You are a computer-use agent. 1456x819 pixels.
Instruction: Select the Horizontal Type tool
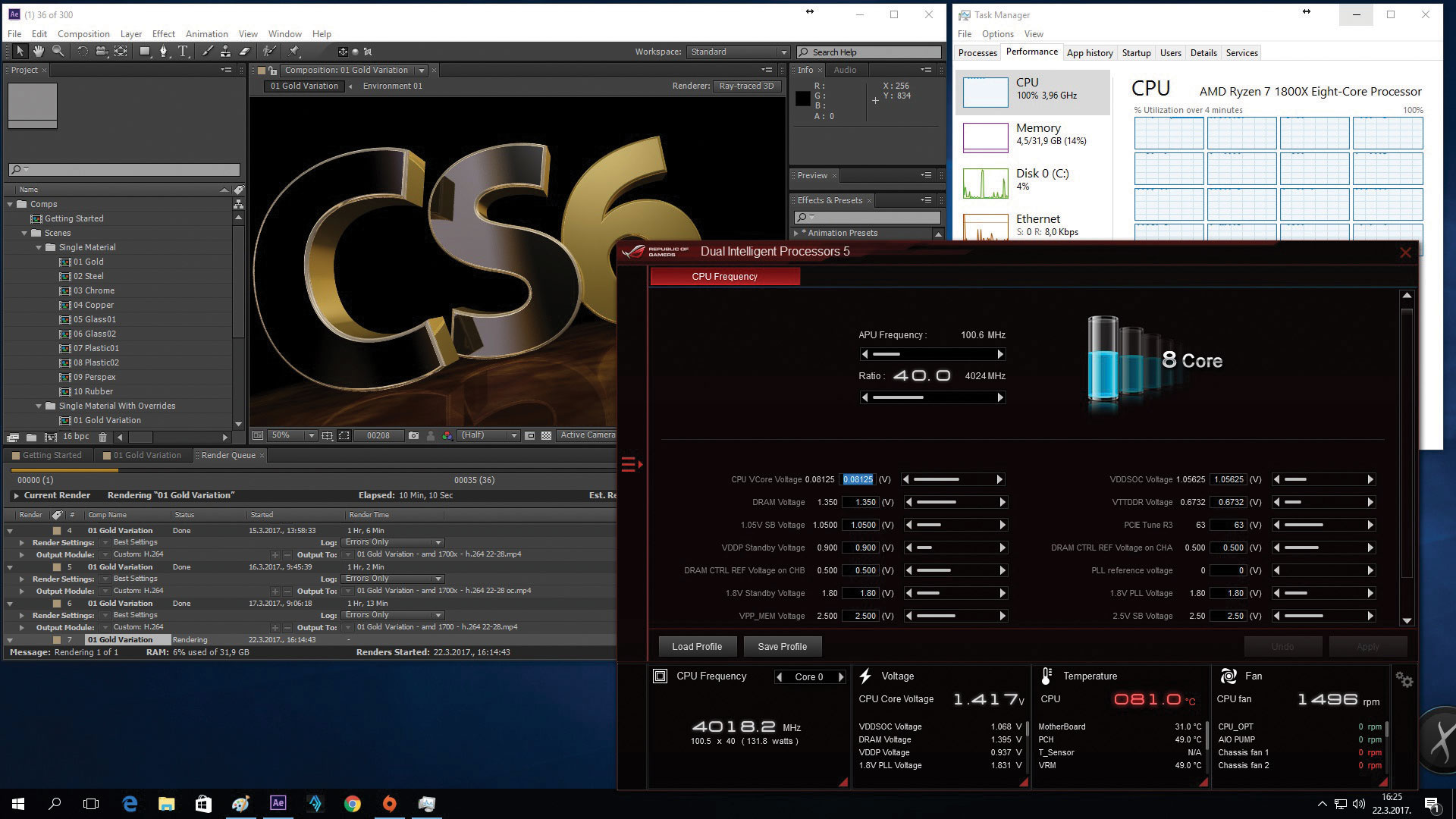pos(183,52)
